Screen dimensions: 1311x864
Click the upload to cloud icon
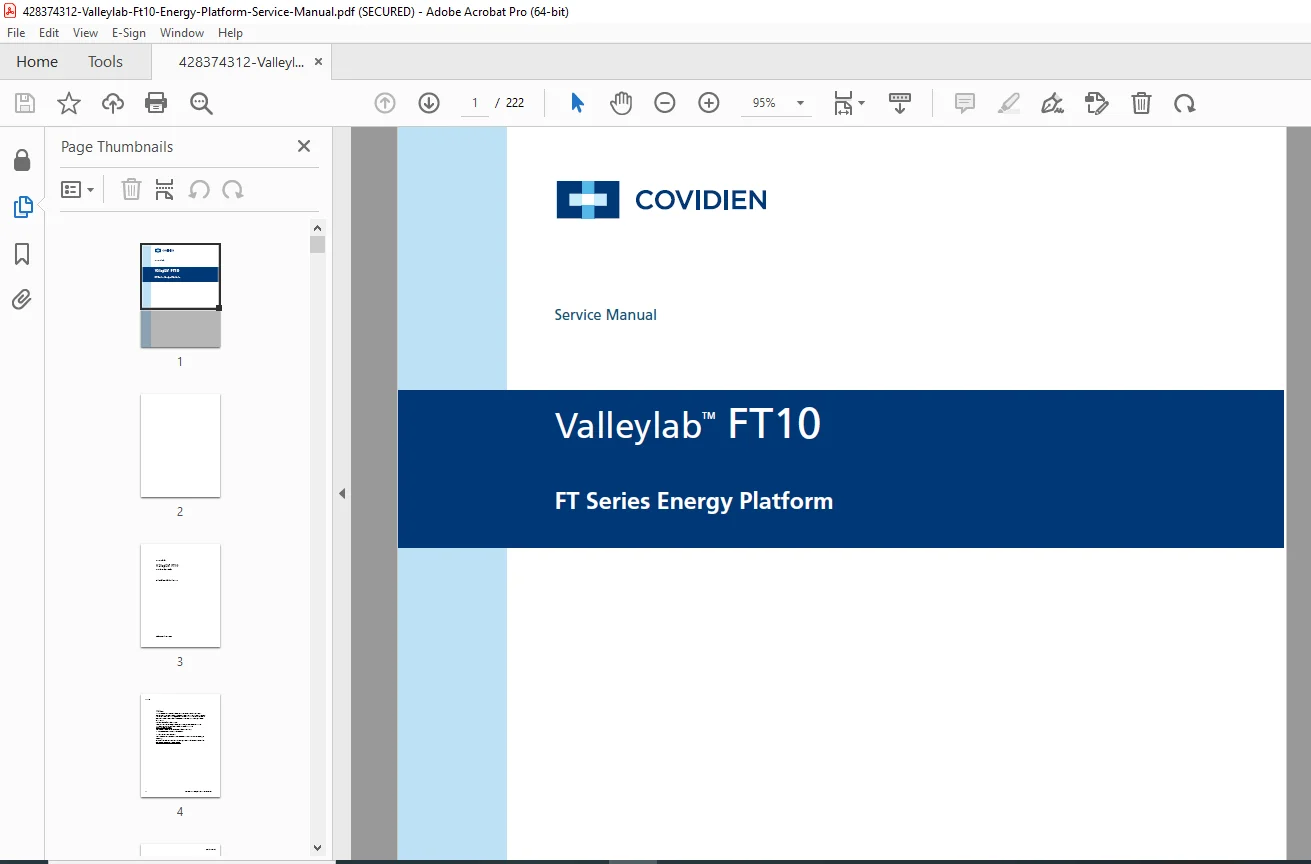click(113, 103)
